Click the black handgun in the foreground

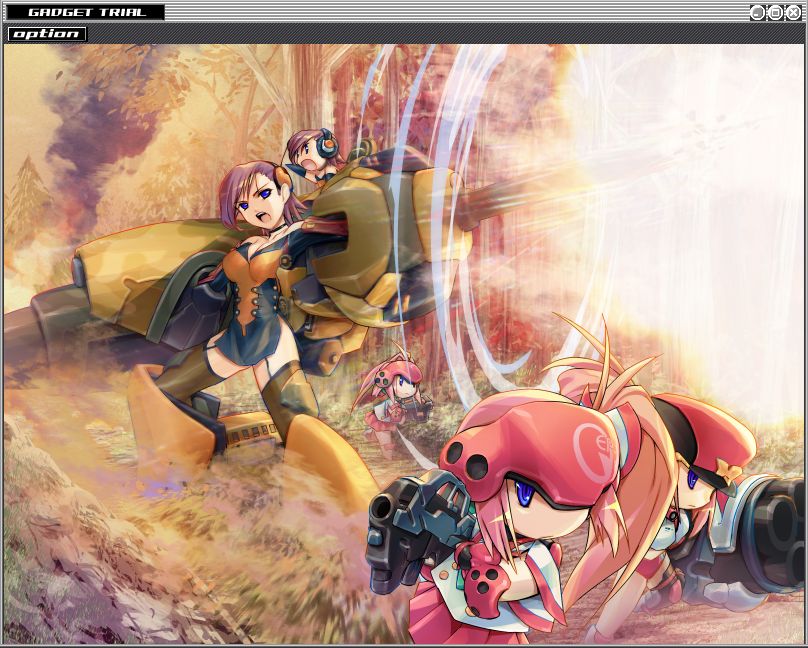click(x=417, y=531)
